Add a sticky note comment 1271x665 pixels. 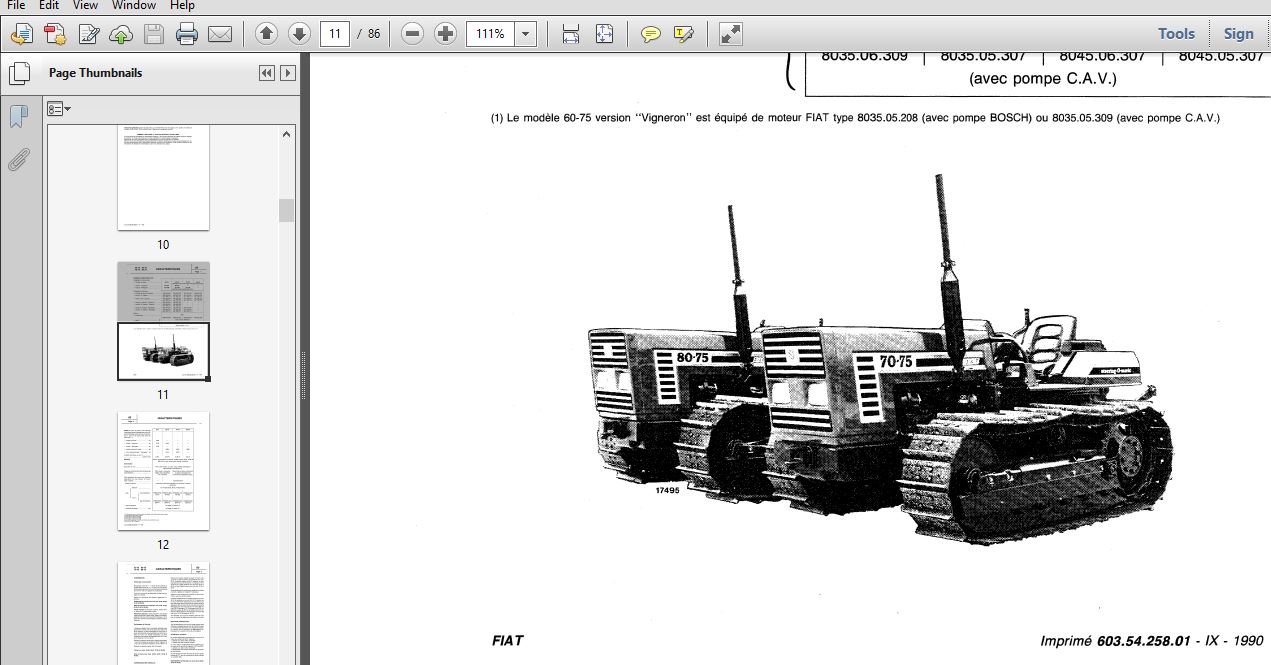click(651, 34)
